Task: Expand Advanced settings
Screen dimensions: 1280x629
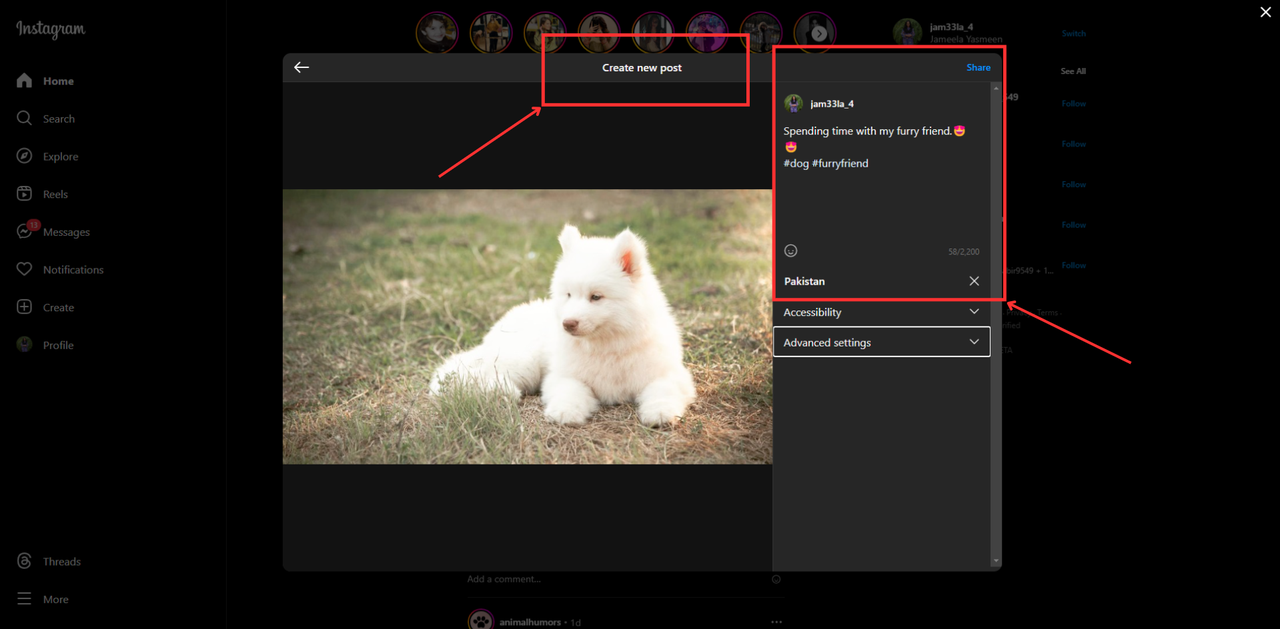Action: pyautogui.click(x=881, y=342)
